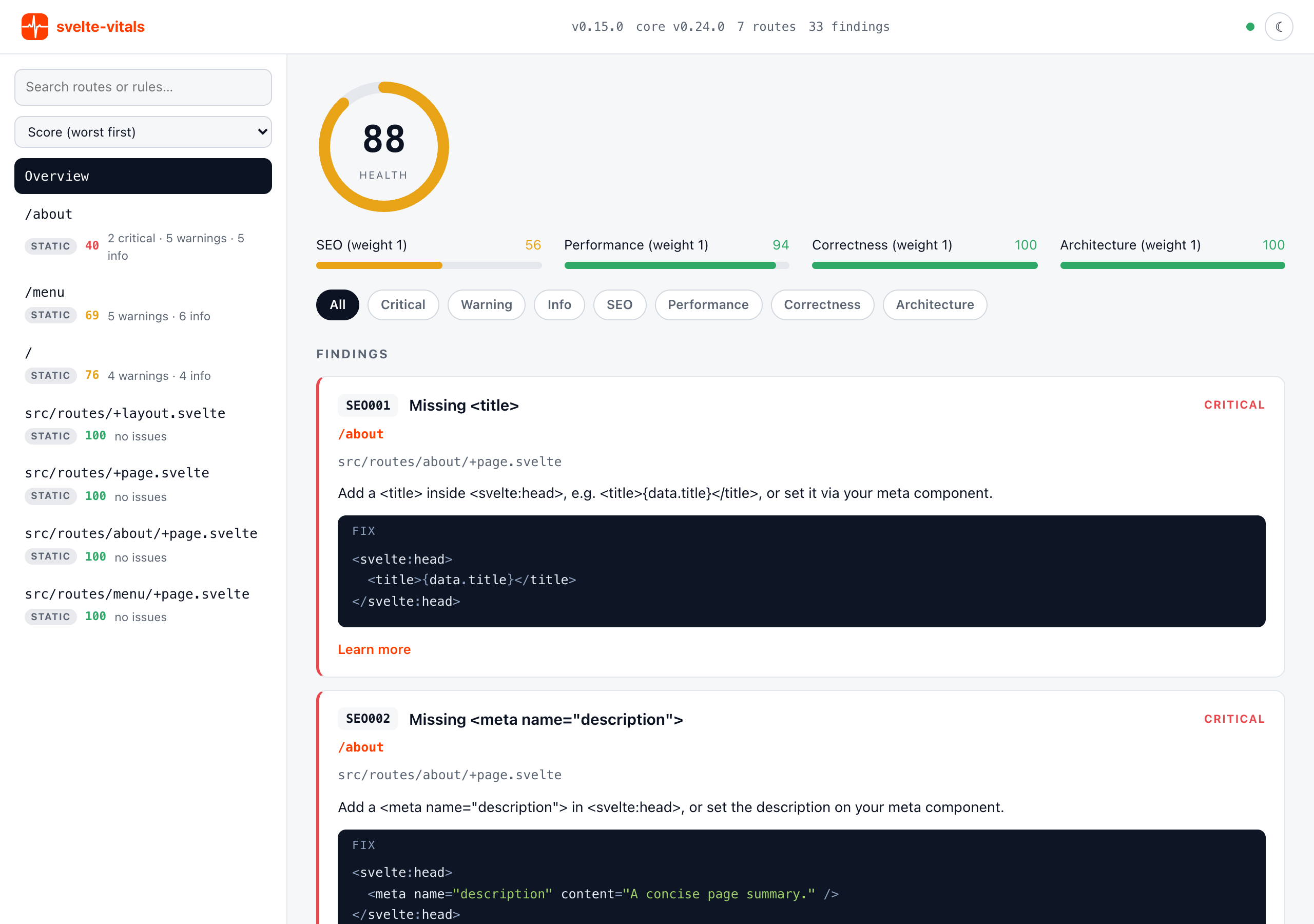Click the FINDINGS section heading
Viewport: 1314px width, 924px height.
pyautogui.click(x=352, y=354)
